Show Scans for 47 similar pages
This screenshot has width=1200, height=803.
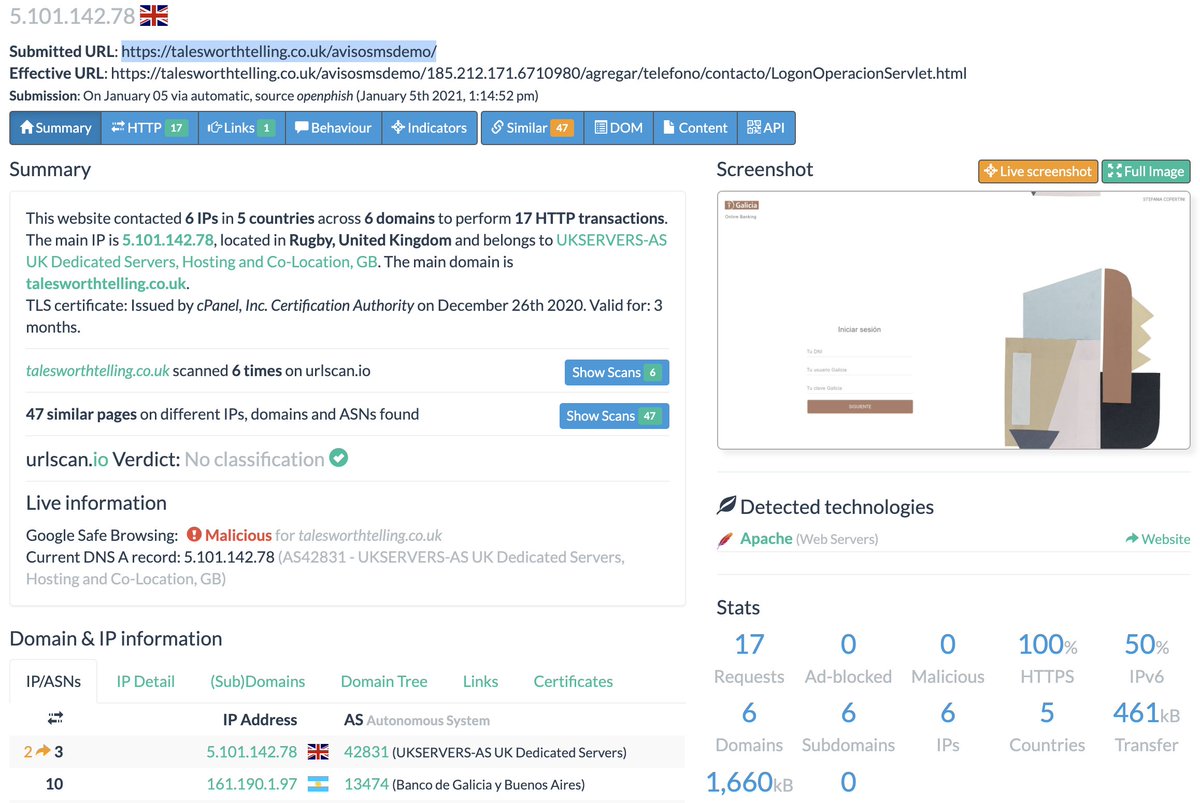point(614,416)
